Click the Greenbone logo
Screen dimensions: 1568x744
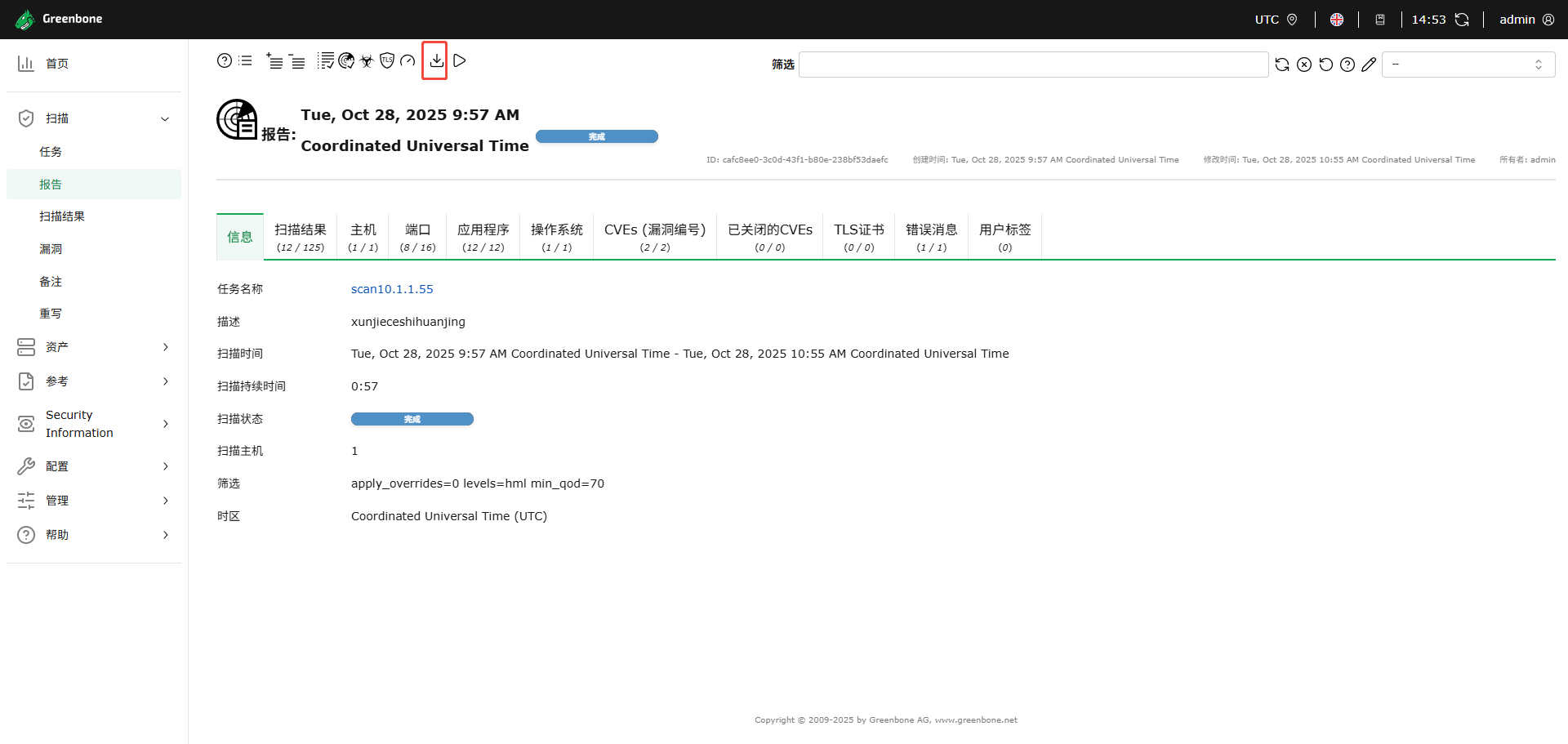59,19
